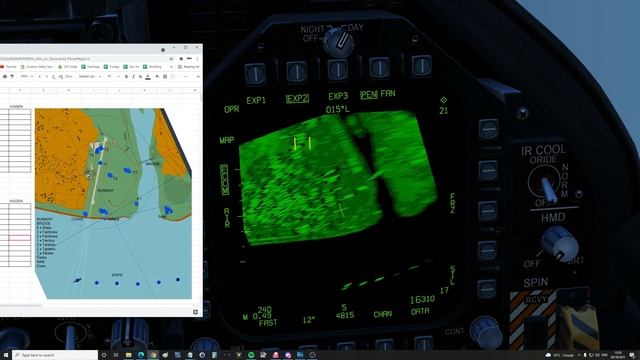Viewport: 640px width, 360px height.
Task: Push the MFD button above EXP1
Action: (x=255, y=74)
